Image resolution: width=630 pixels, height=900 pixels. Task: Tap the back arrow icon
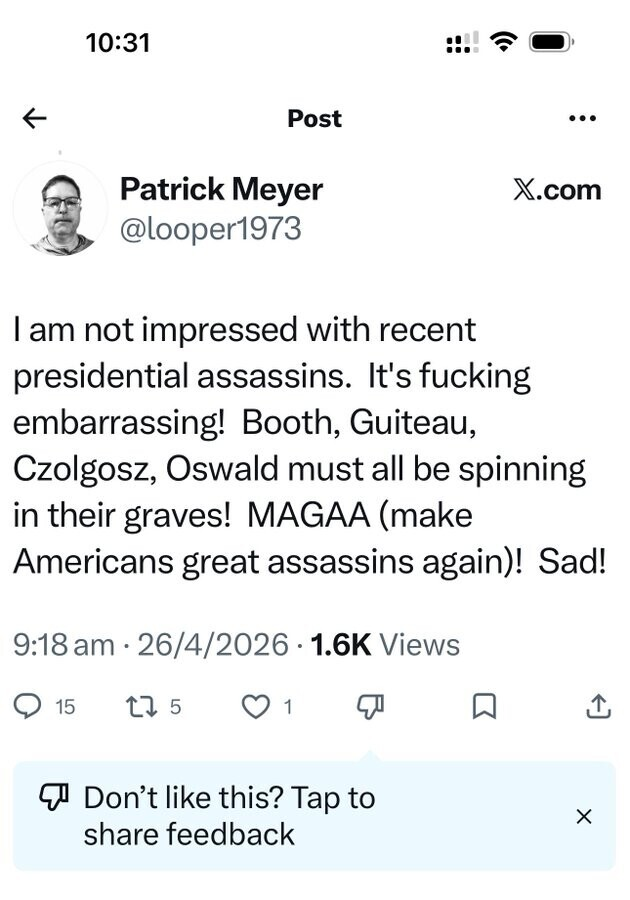[x=35, y=118]
